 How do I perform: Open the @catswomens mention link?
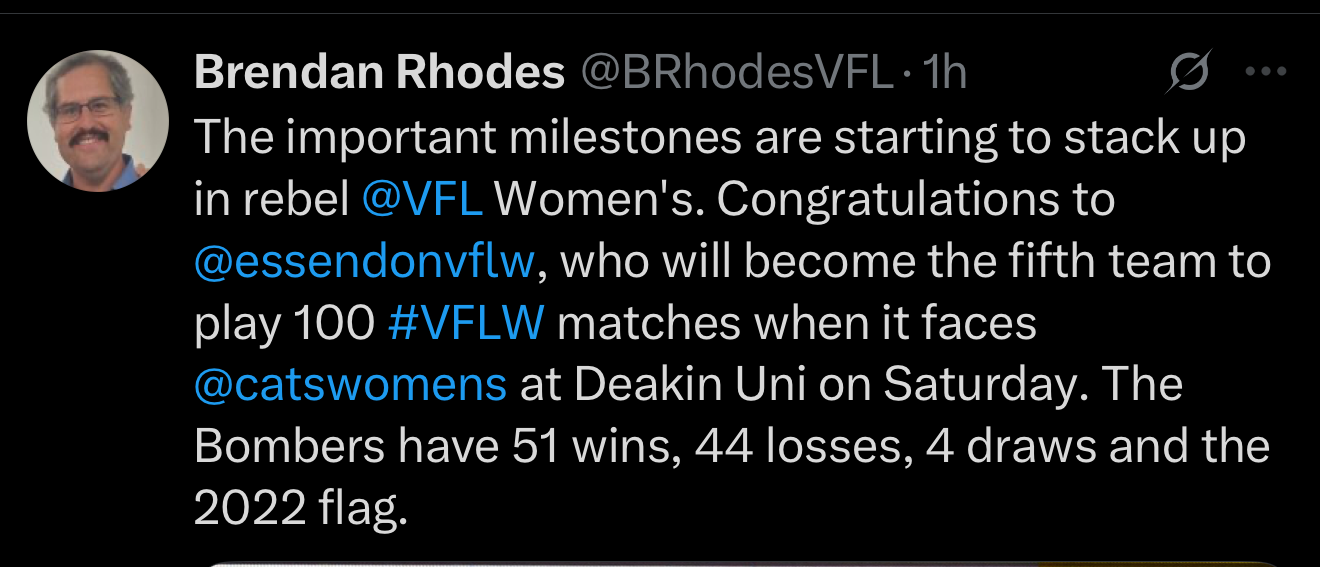pos(351,386)
